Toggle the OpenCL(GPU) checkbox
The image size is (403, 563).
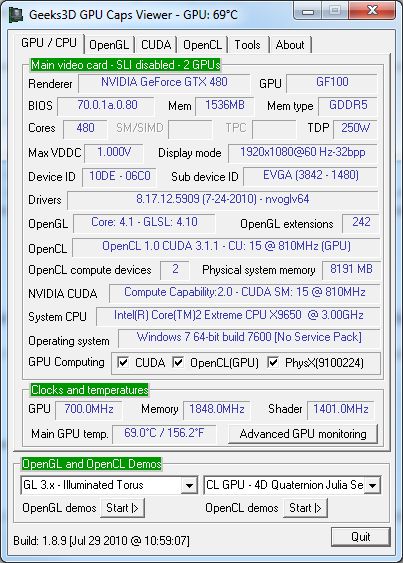[178, 362]
